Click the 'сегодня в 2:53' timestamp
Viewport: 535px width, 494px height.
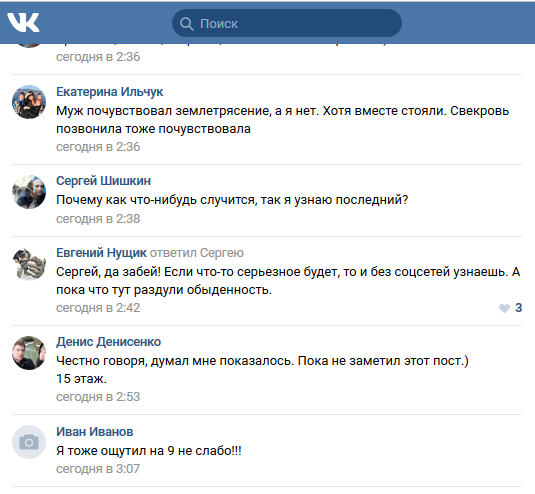point(98,397)
